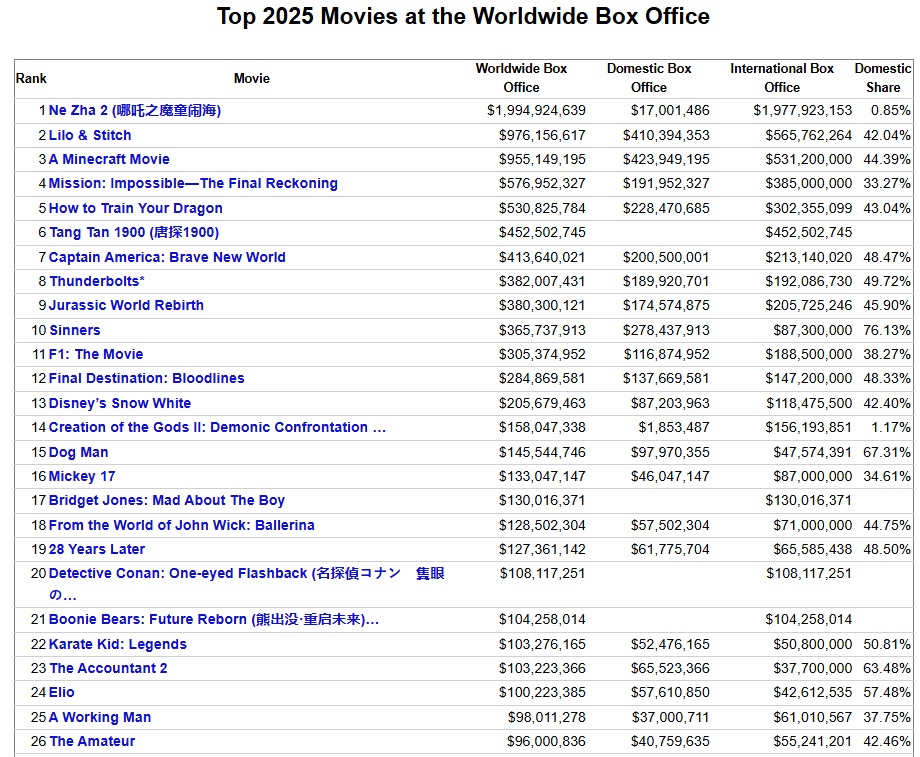
Task: Open the Lilo & Stitch movie link
Action: pos(90,135)
